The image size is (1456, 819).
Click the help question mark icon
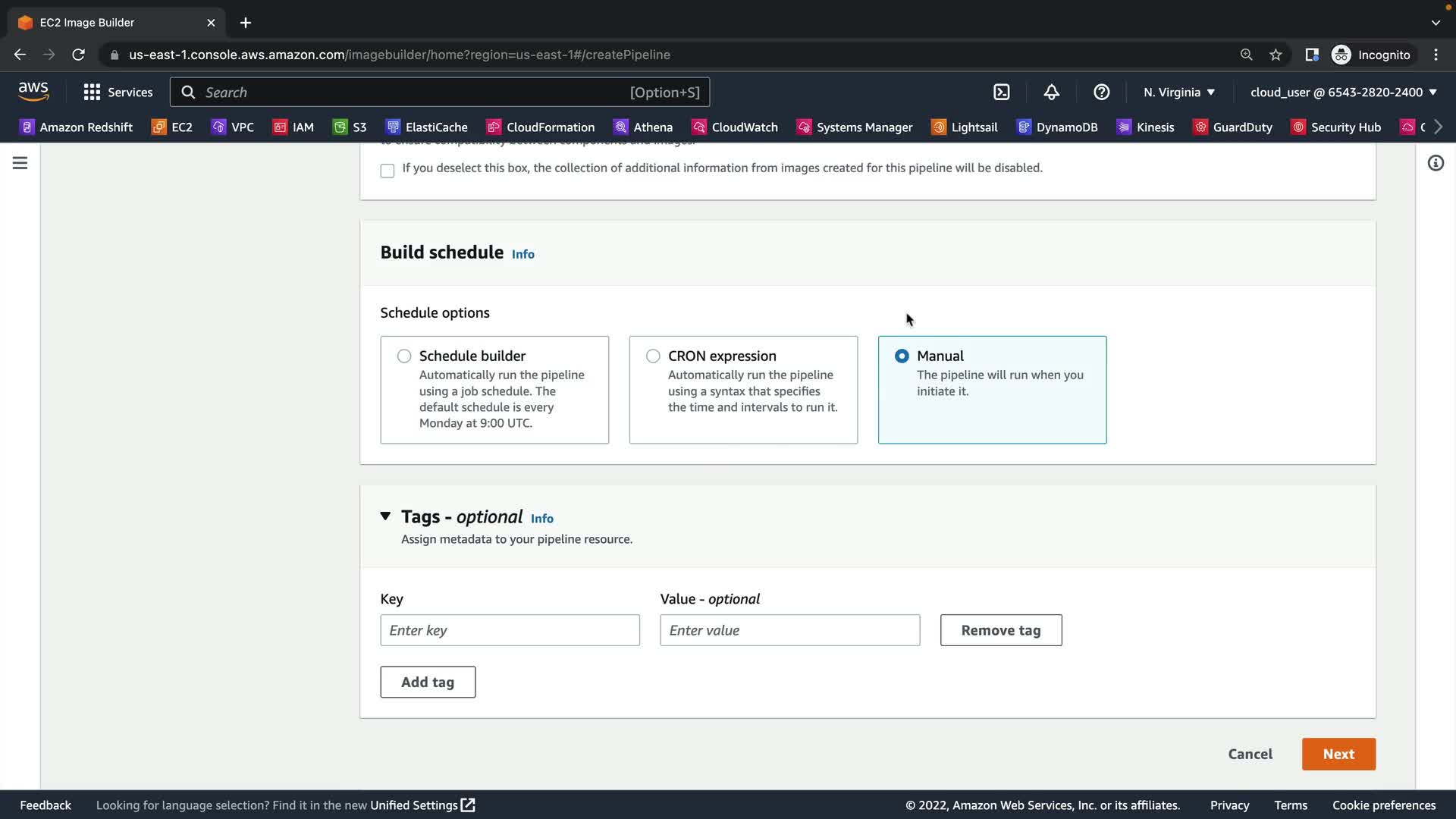[1101, 93]
